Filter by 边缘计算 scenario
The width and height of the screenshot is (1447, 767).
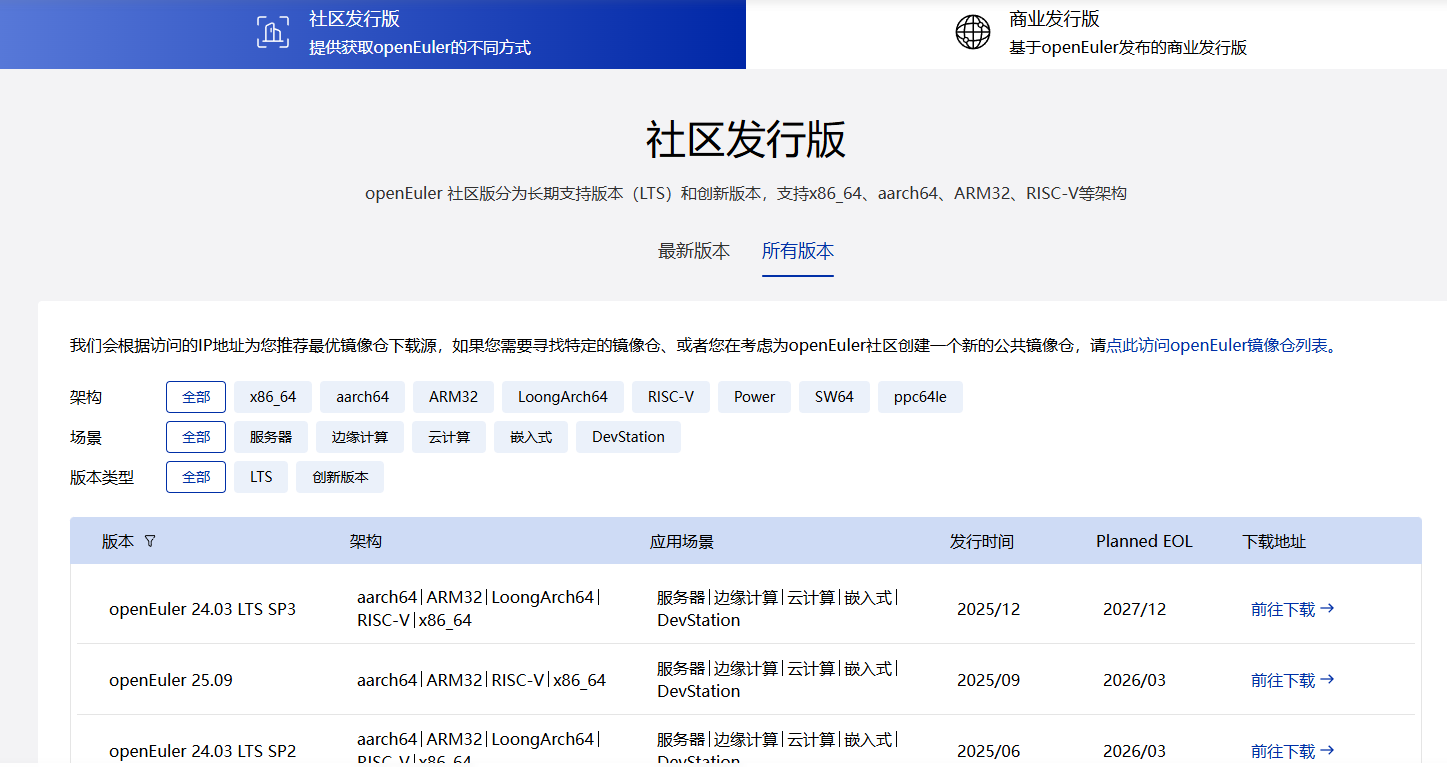tap(359, 437)
